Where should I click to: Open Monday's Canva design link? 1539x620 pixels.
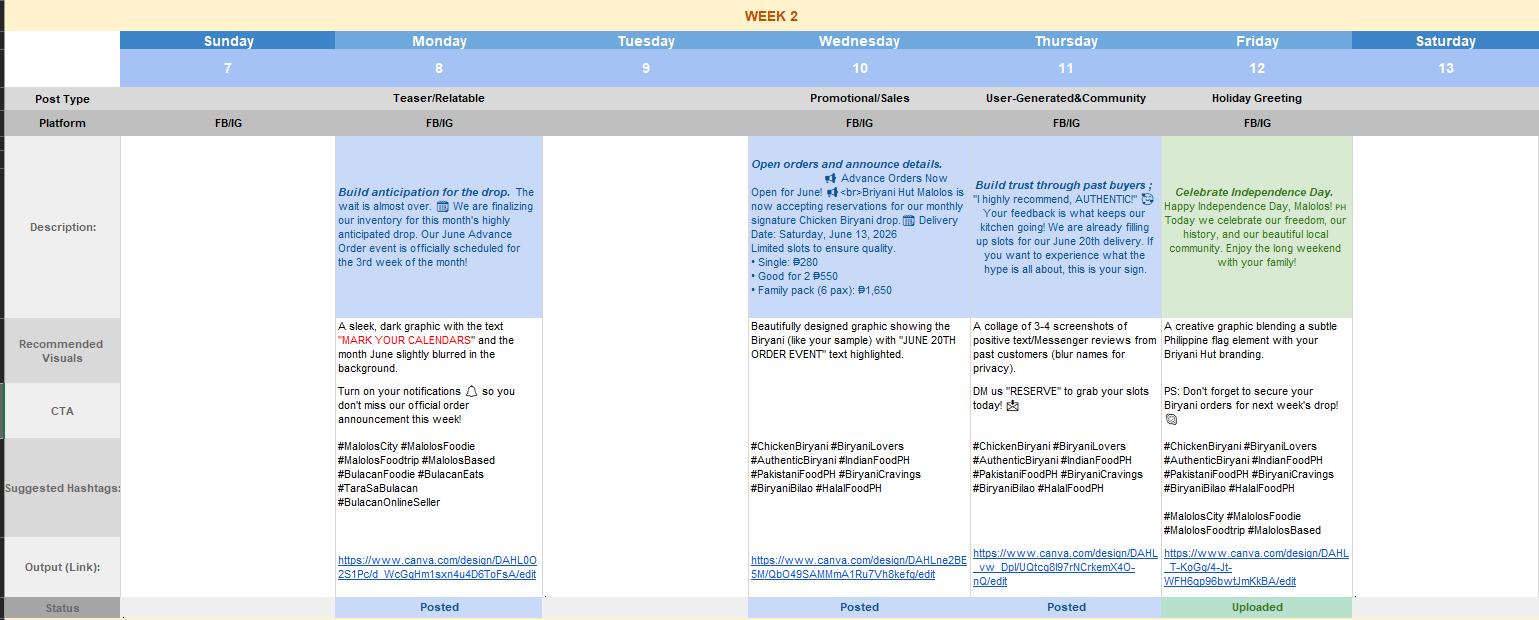click(437, 567)
